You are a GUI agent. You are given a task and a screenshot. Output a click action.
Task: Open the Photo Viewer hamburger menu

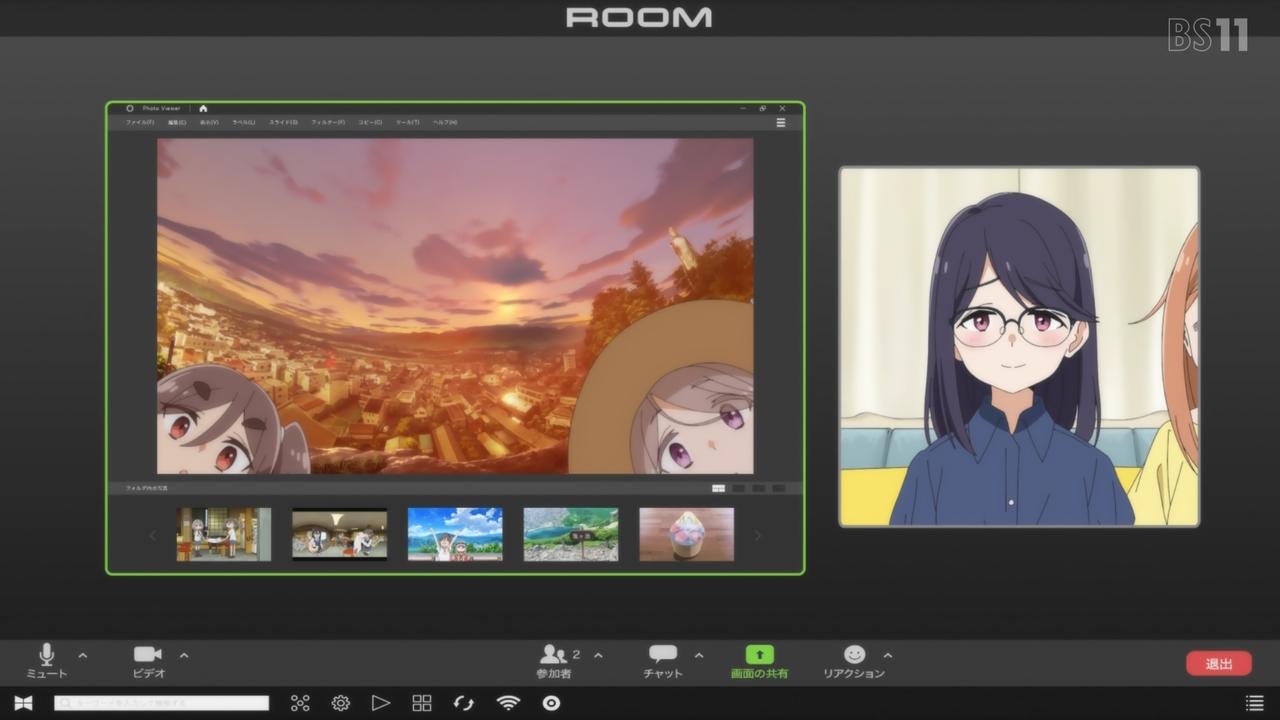(781, 123)
